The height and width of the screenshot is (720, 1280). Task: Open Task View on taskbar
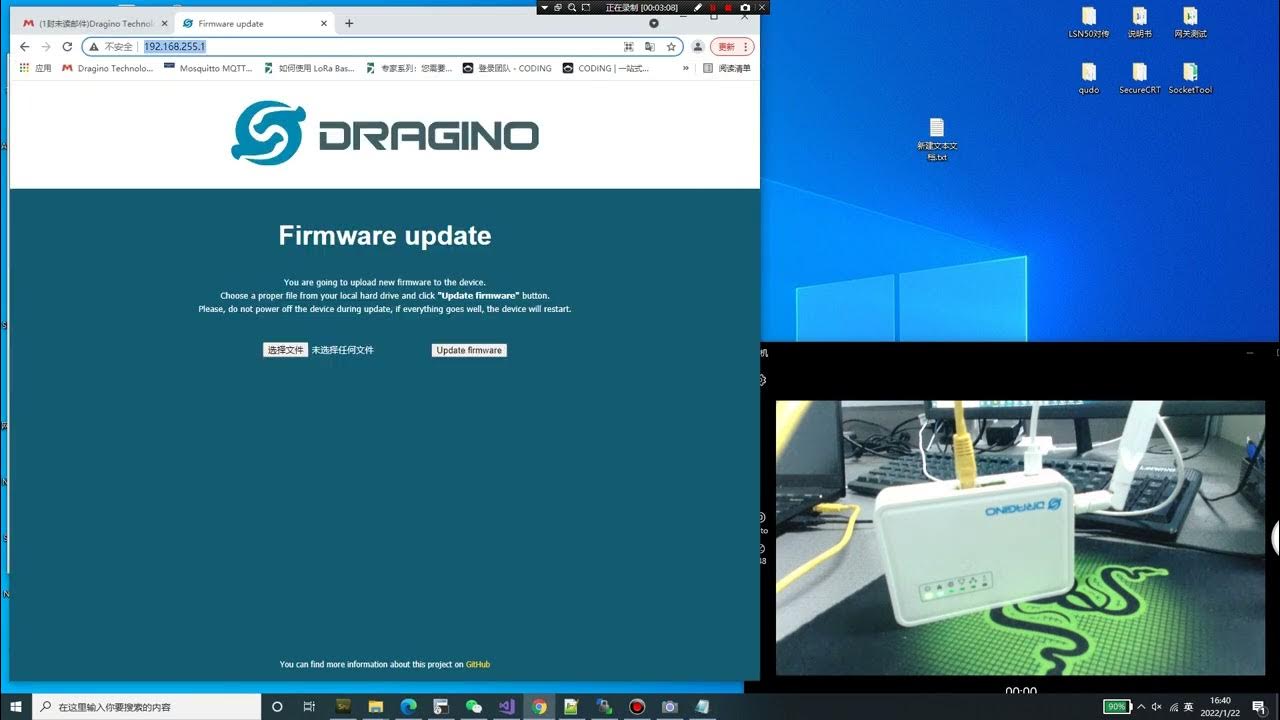[309, 706]
